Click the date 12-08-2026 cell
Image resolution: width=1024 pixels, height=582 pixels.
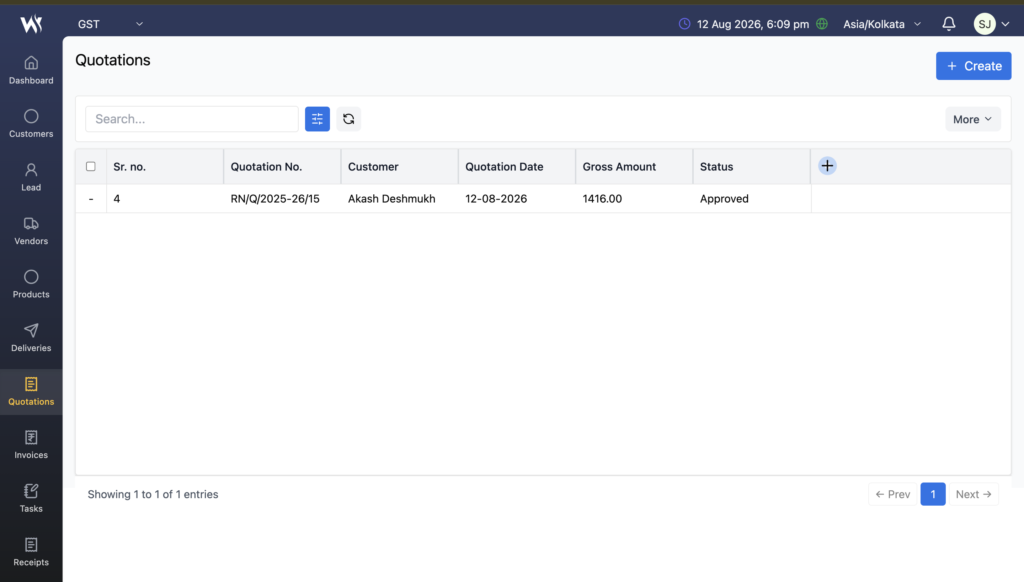pos(496,199)
